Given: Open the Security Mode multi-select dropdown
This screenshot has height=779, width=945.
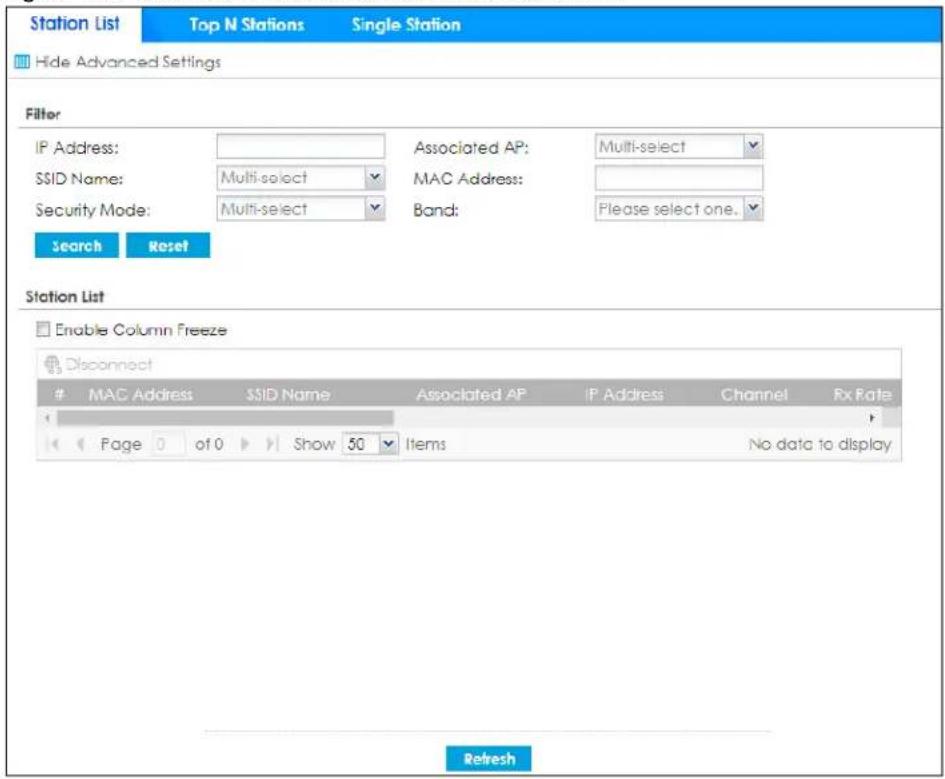Looking at the screenshot, I should (x=375, y=209).
